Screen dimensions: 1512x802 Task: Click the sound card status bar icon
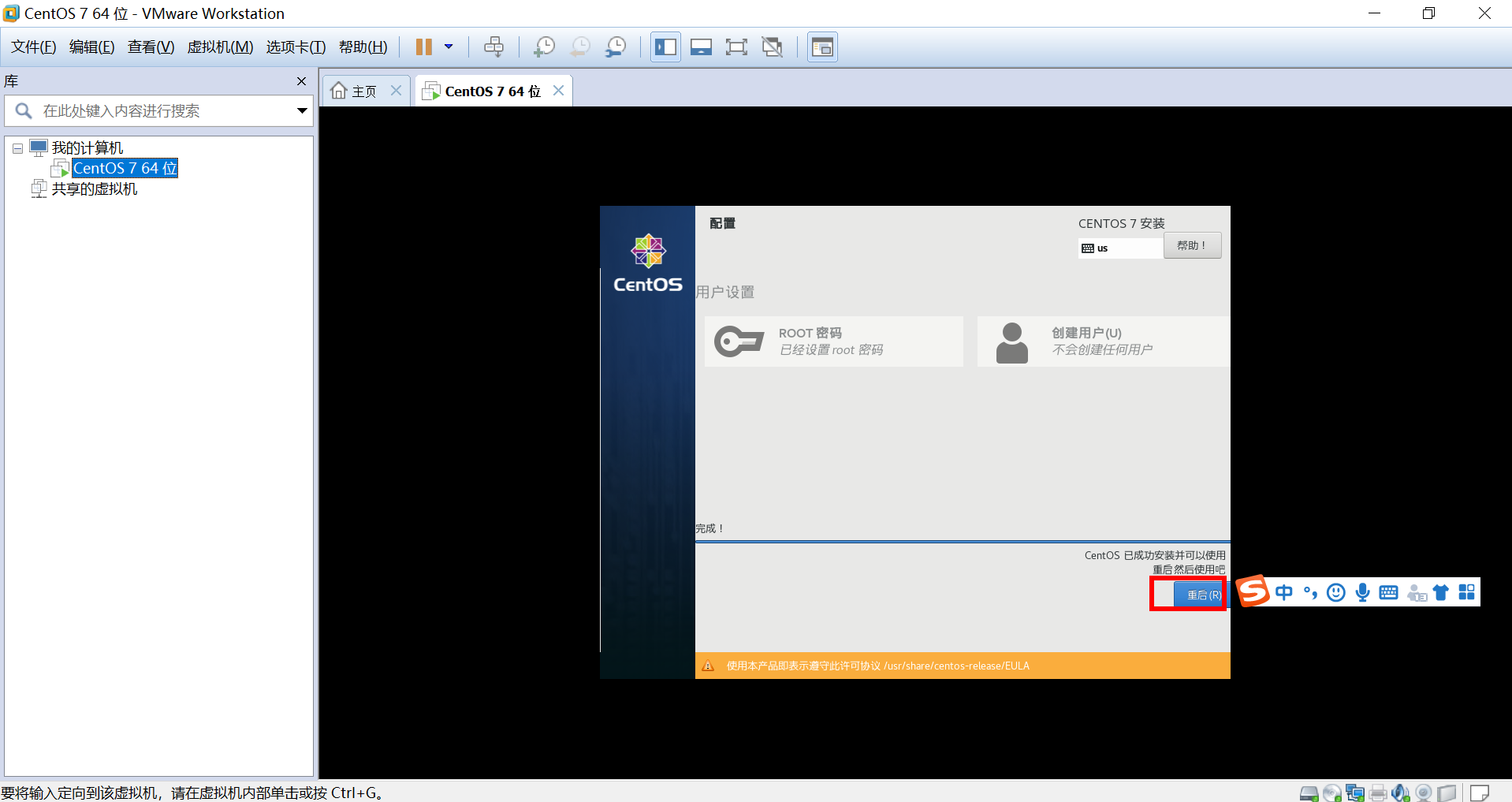click(x=1401, y=793)
